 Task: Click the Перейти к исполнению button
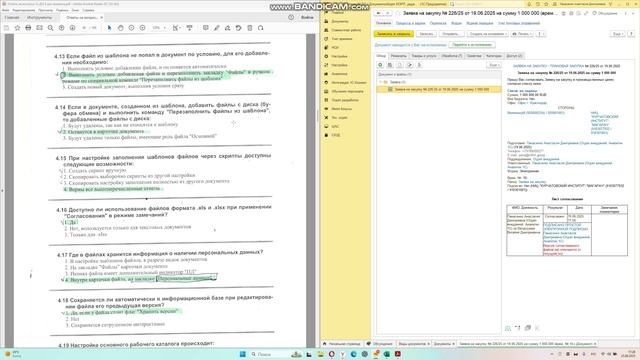pos(472,45)
